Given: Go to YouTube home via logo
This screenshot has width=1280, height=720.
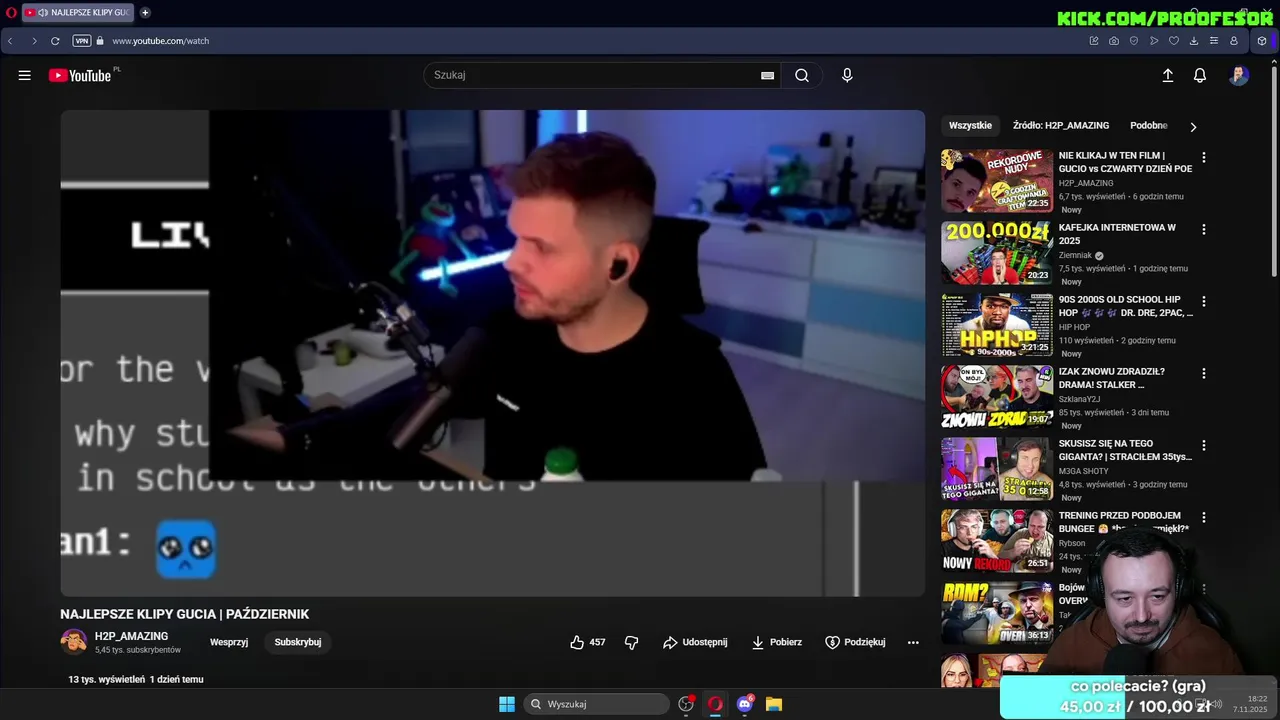Looking at the screenshot, I should (x=80, y=75).
